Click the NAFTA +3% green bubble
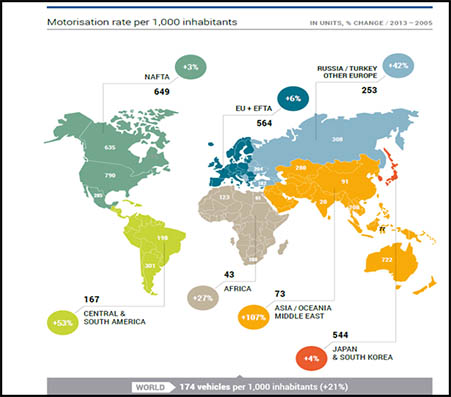This screenshot has width=451, height=397. click(x=191, y=67)
